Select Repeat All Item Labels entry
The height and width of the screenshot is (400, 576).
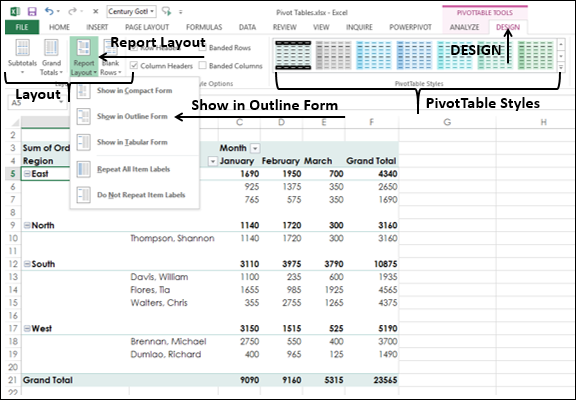[x=134, y=169]
